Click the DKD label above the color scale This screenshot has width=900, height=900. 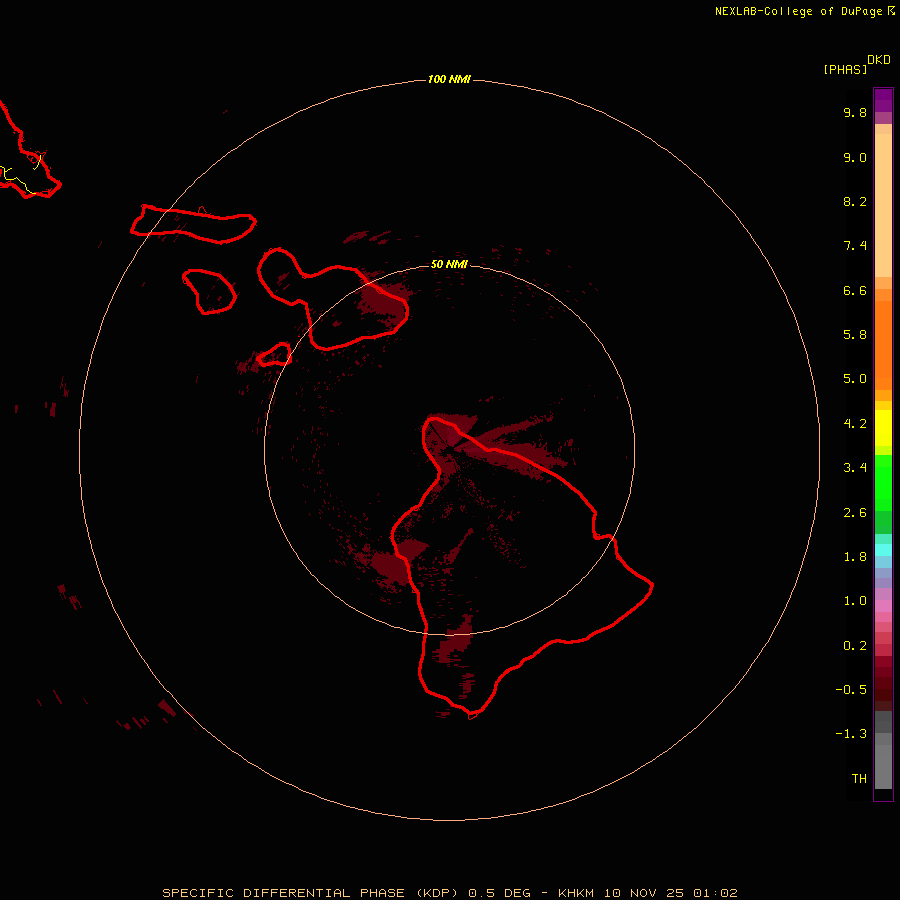point(878,60)
